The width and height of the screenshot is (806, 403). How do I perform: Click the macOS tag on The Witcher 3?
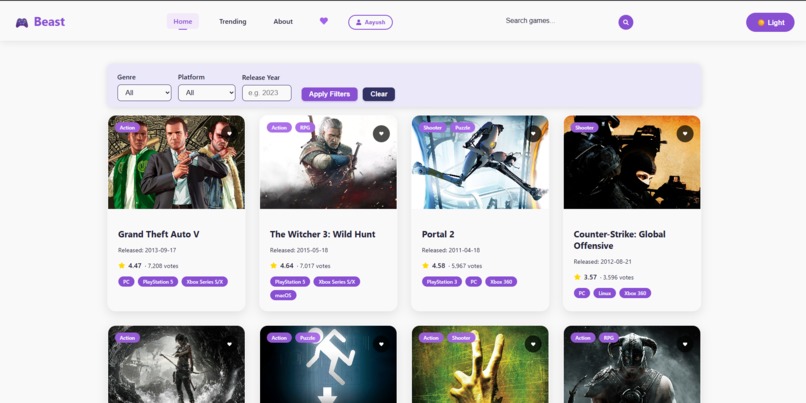[x=283, y=296]
